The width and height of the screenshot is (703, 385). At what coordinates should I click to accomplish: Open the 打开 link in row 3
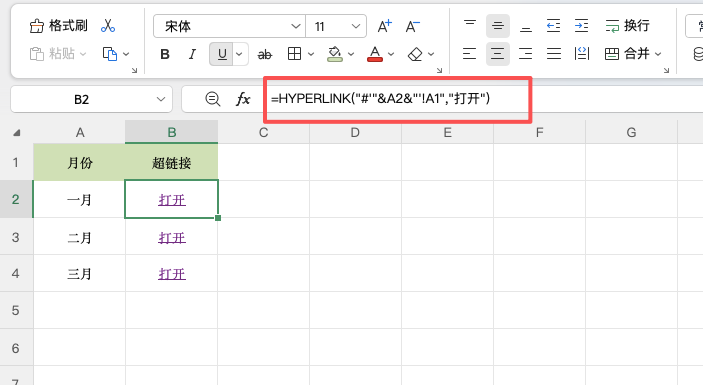[x=172, y=238]
